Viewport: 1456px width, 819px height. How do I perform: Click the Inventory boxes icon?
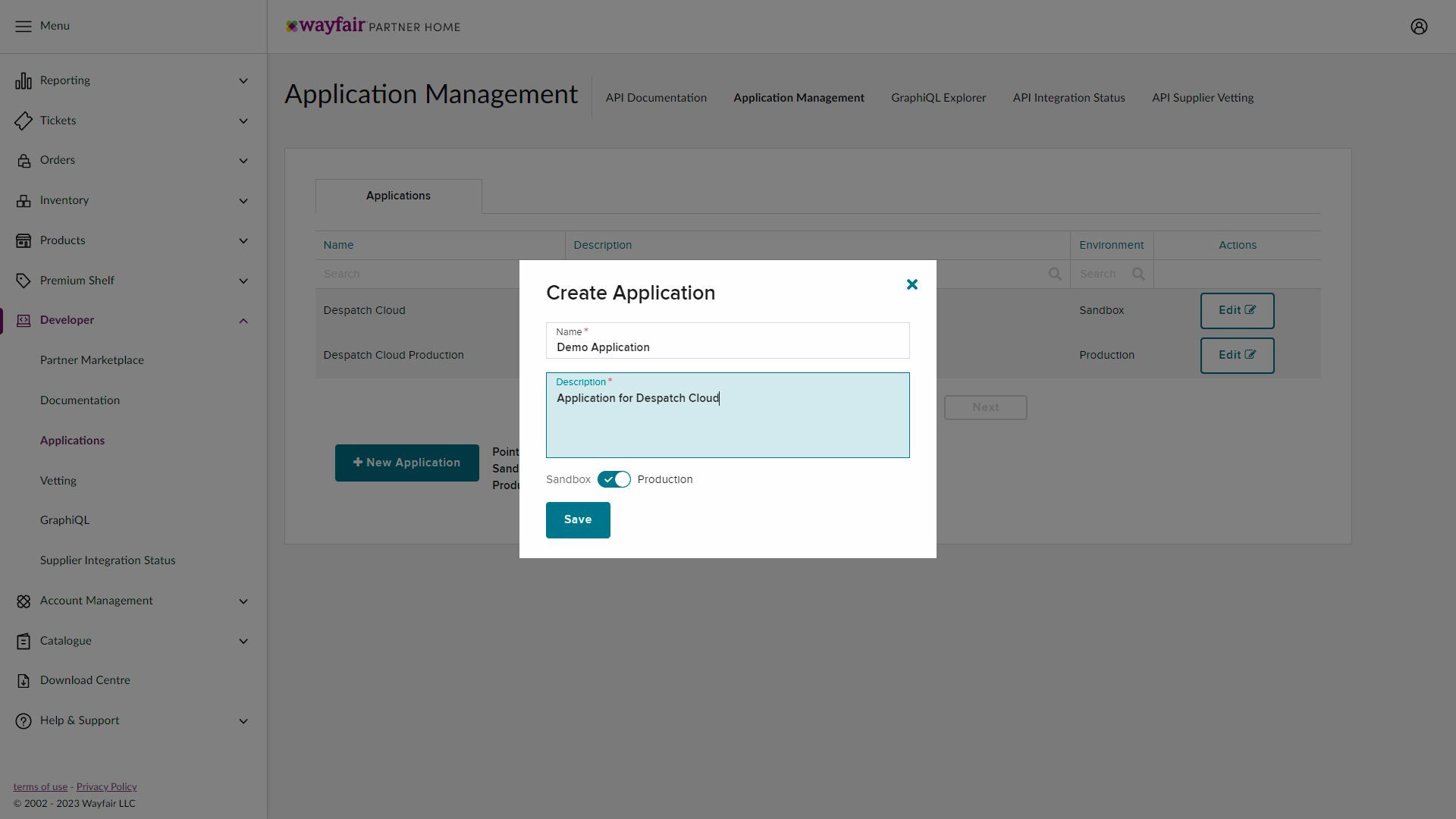pos(24,201)
